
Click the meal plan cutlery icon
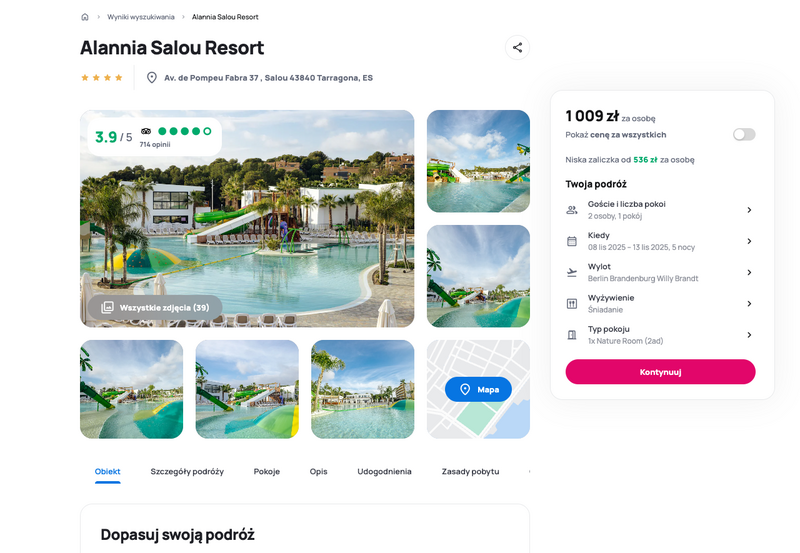tap(572, 304)
